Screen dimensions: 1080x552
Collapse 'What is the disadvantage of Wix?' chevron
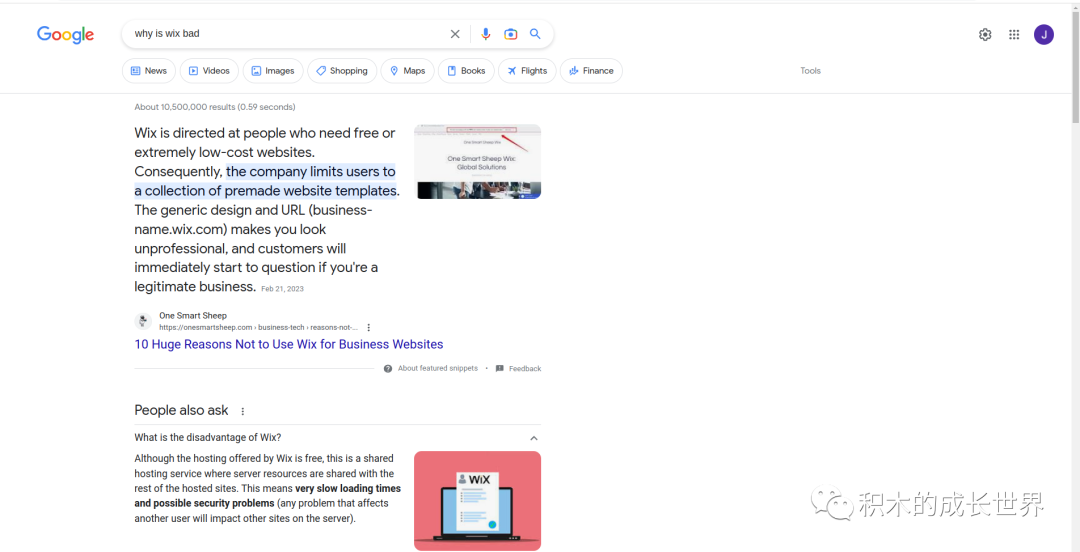click(x=534, y=438)
